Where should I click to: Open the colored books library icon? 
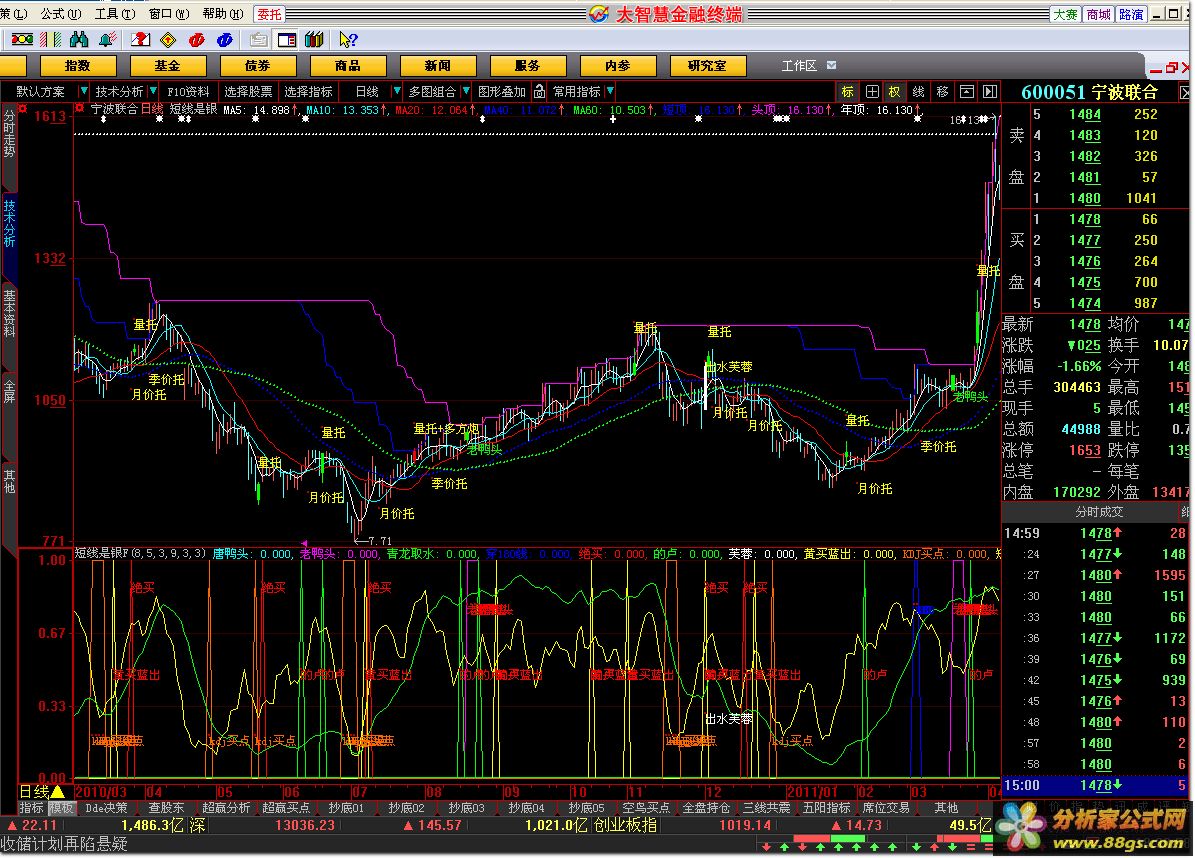(x=314, y=39)
